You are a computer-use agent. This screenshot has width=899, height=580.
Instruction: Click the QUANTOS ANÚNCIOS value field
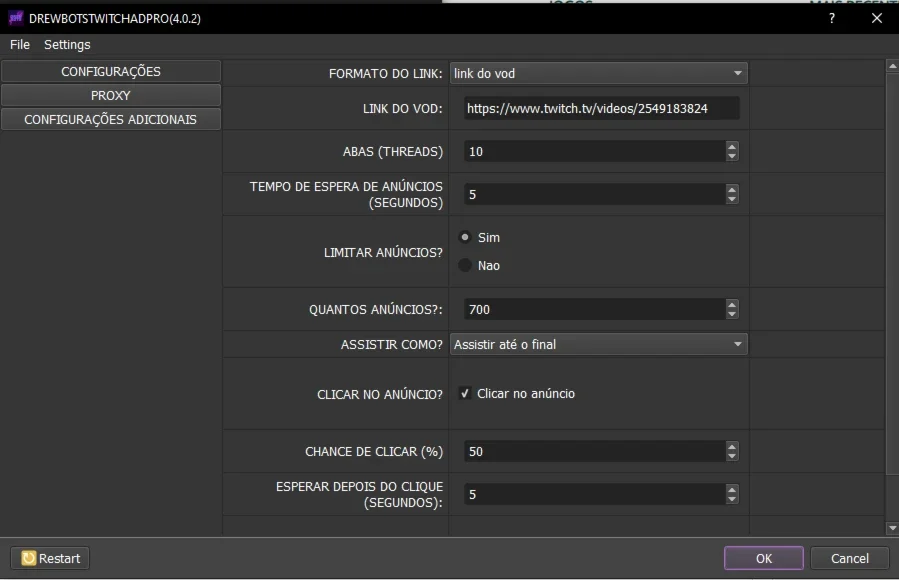(595, 309)
